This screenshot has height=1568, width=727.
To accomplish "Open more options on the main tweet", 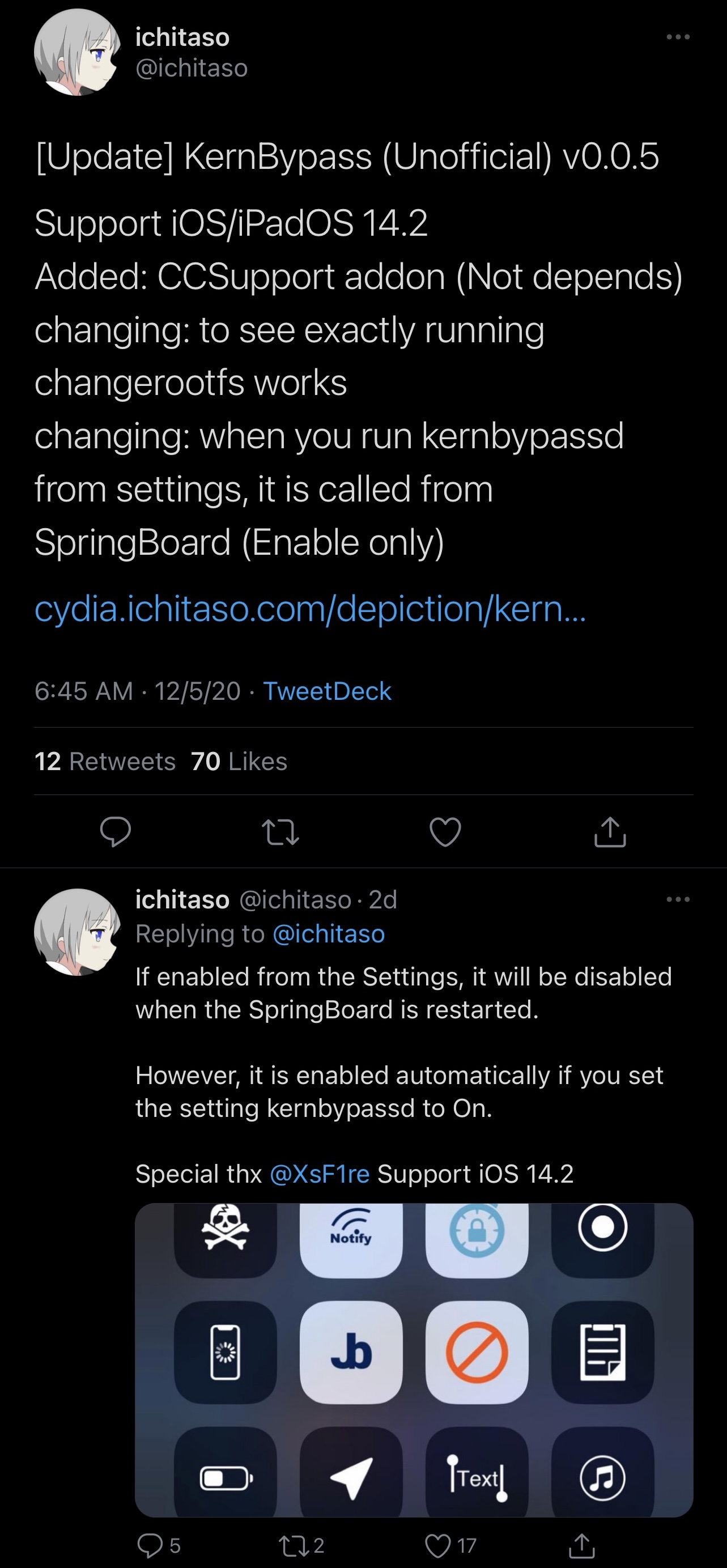I will [678, 37].
